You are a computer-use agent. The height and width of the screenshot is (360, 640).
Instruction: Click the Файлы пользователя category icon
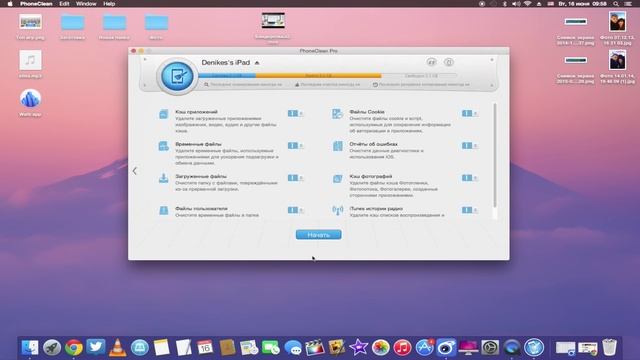coord(164,210)
